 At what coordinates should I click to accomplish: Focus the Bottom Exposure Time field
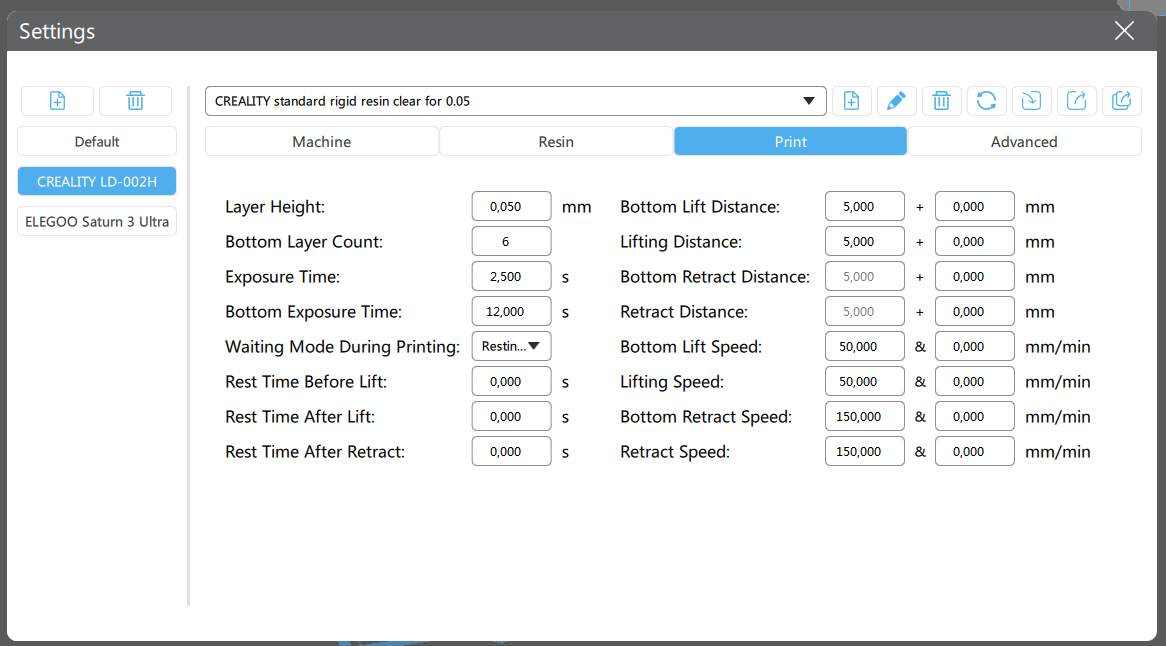pyautogui.click(x=511, y=312)
